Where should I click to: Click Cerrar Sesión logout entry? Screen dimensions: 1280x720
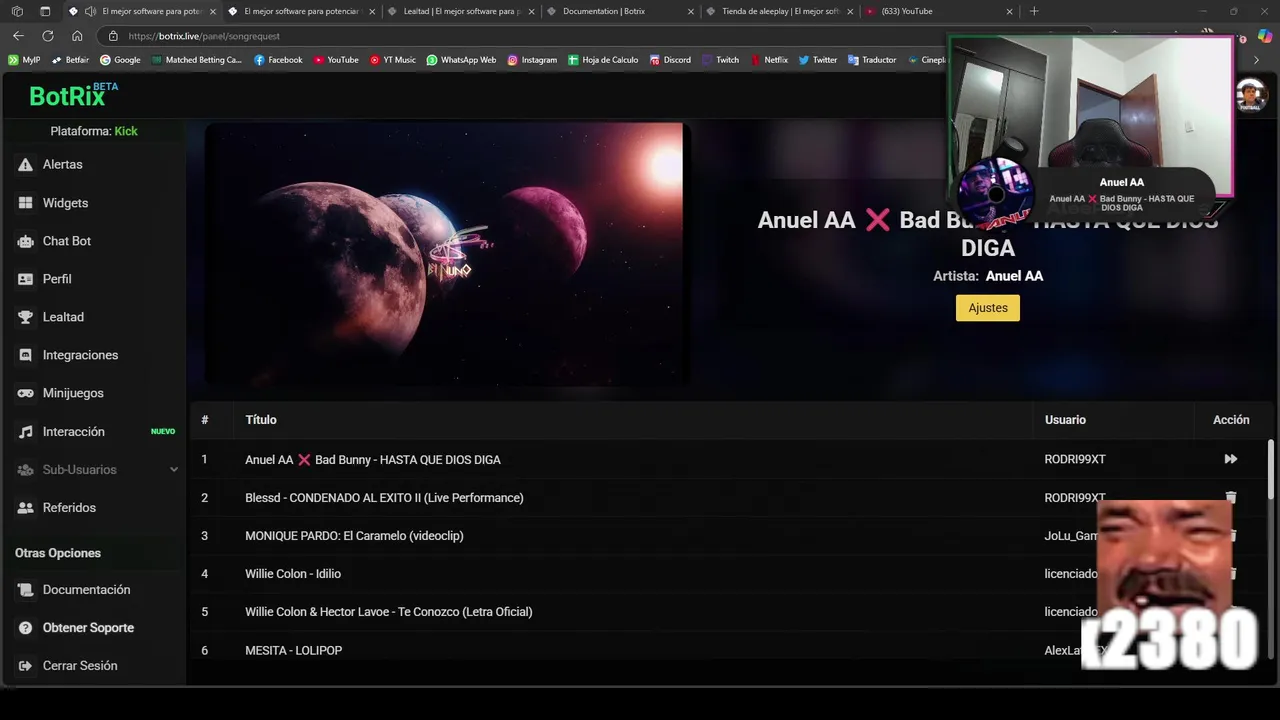point(80,666)
